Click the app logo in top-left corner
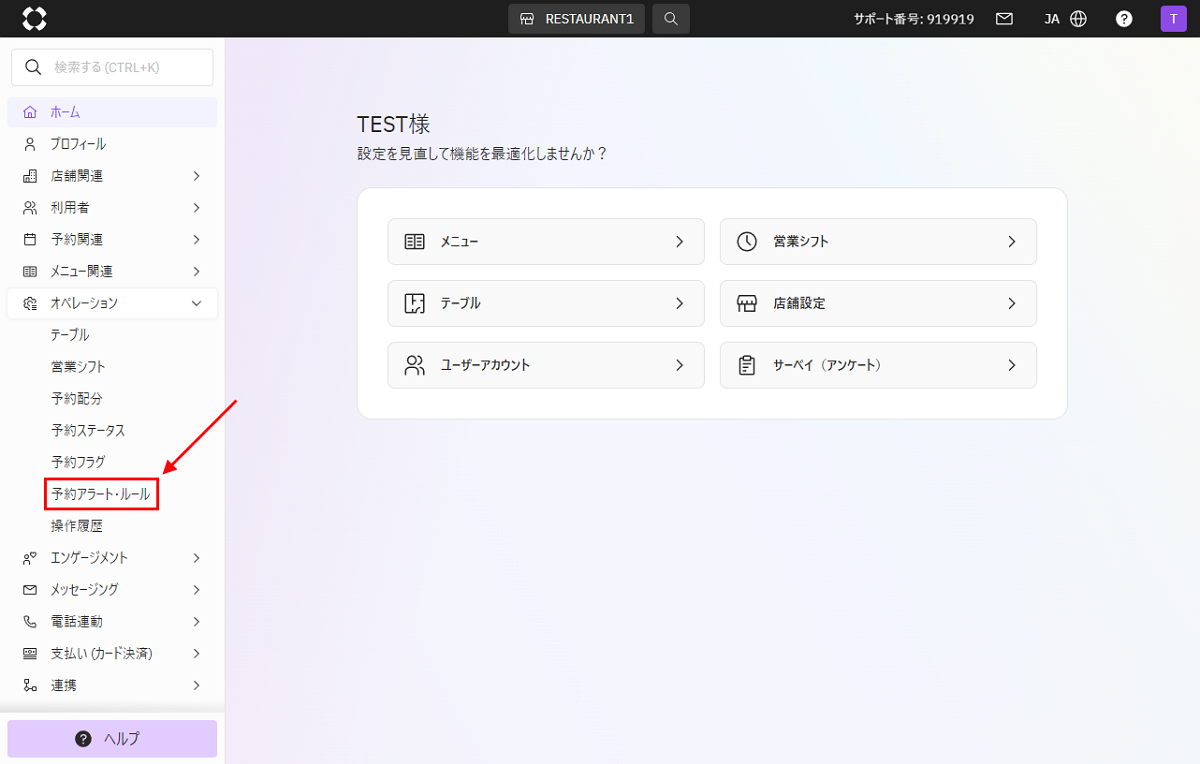Screen dimensions: 1200x764 coord(34,19)
